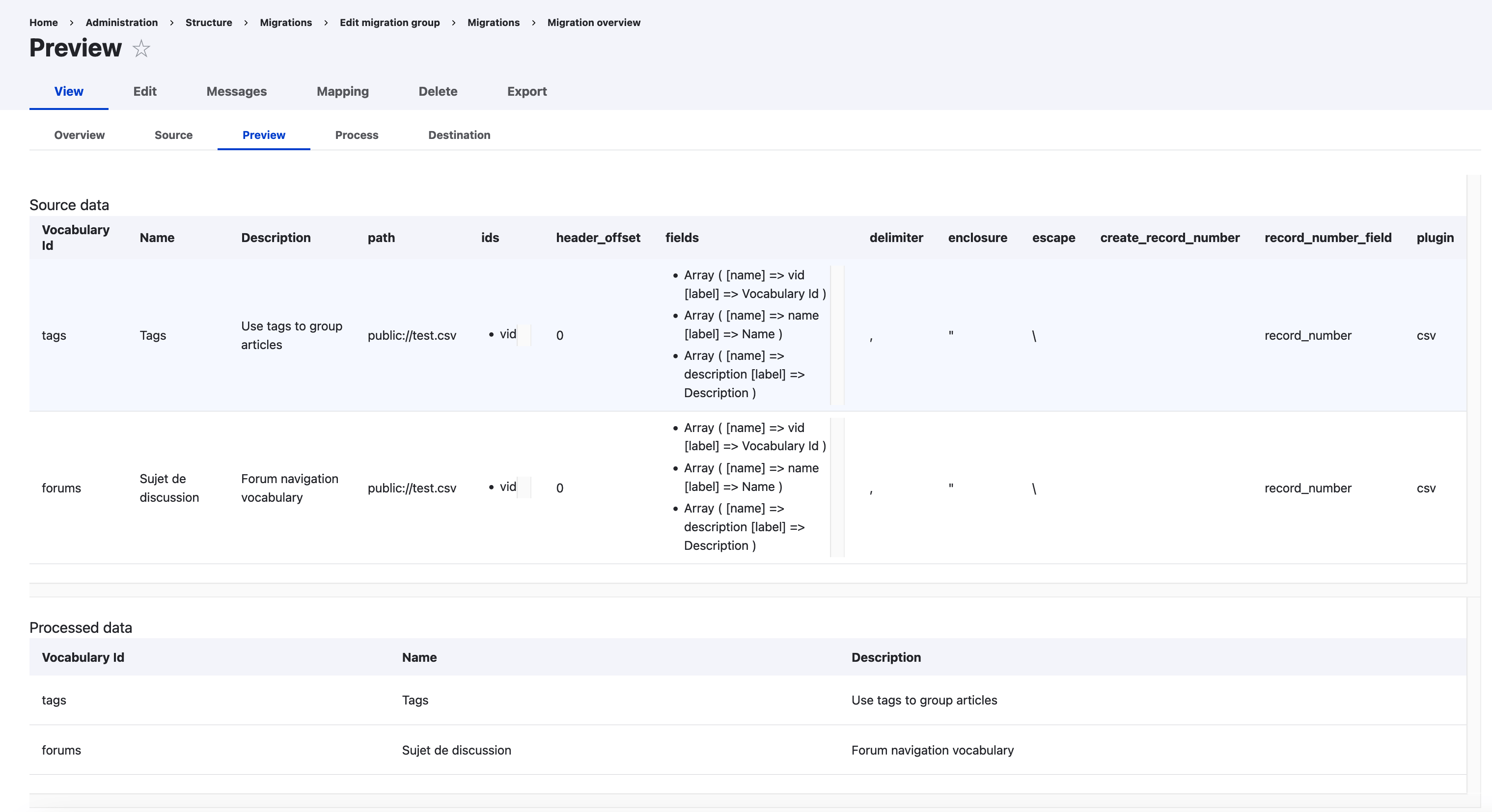The height and width of the screenshot is (812, 1492).
Task: Select the Destination secondary tab
Action: point(459,135)
